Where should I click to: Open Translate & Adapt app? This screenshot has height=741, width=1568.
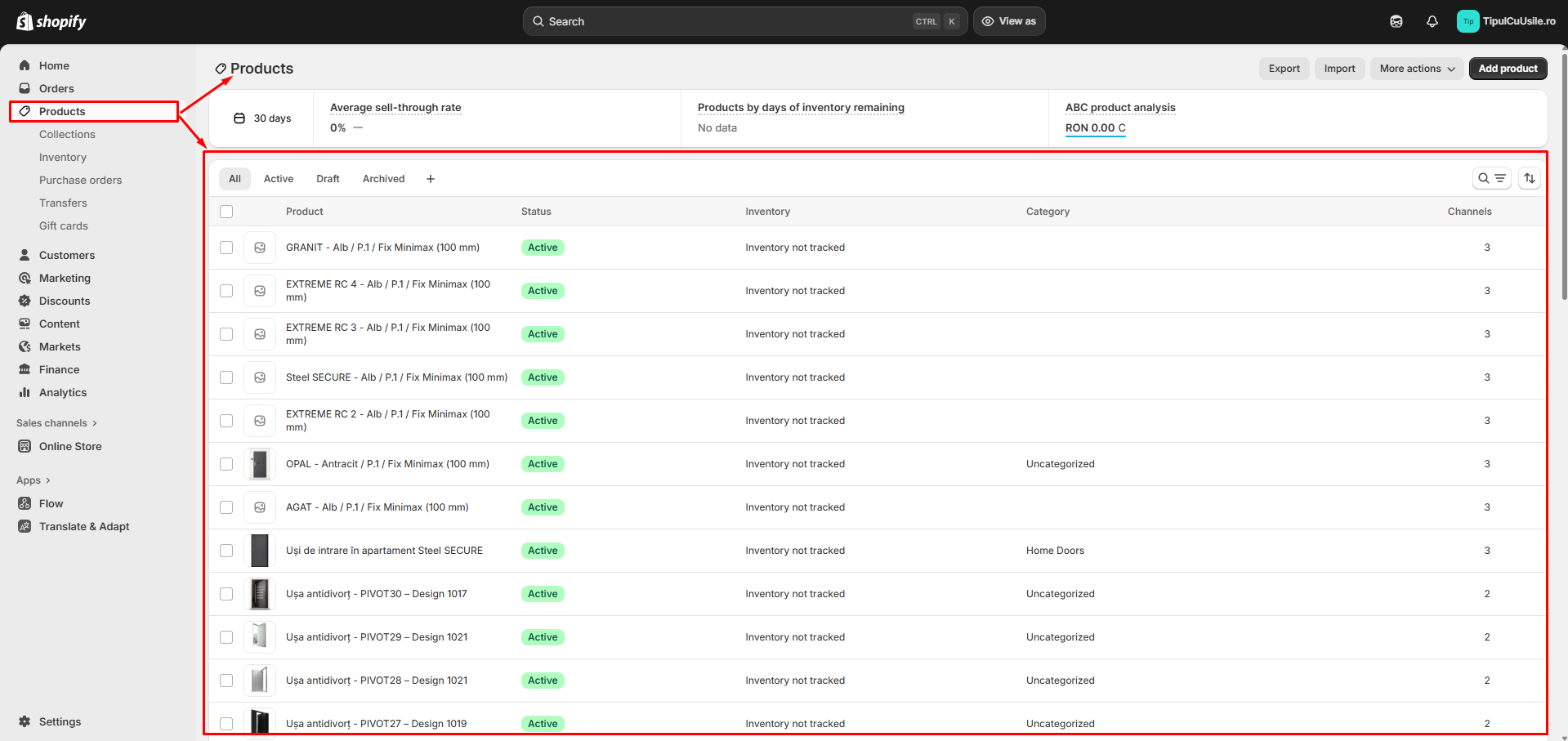click(83, 526)
